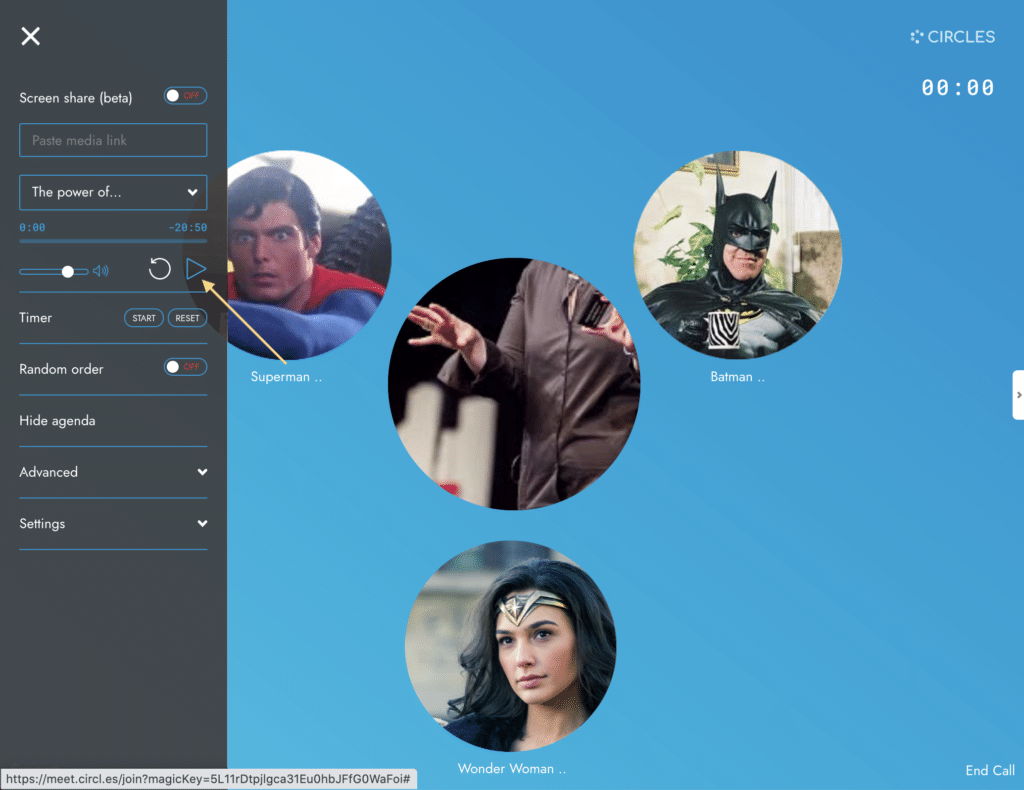Open the right side panel arrow tab
This screenshot has height=790, width=1024.
(x=1018, y=395)
